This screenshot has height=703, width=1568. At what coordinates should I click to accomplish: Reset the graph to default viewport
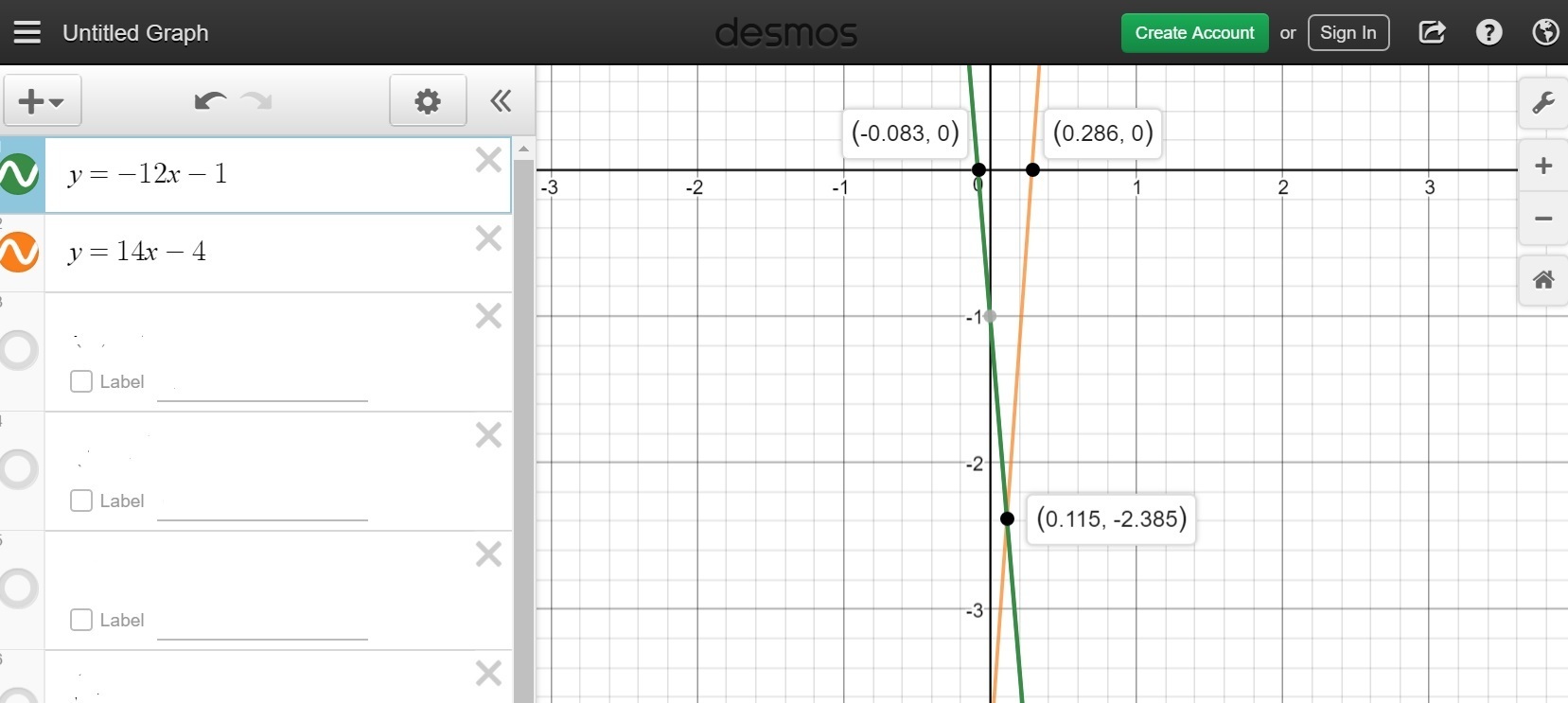[x=1543, y=280]
